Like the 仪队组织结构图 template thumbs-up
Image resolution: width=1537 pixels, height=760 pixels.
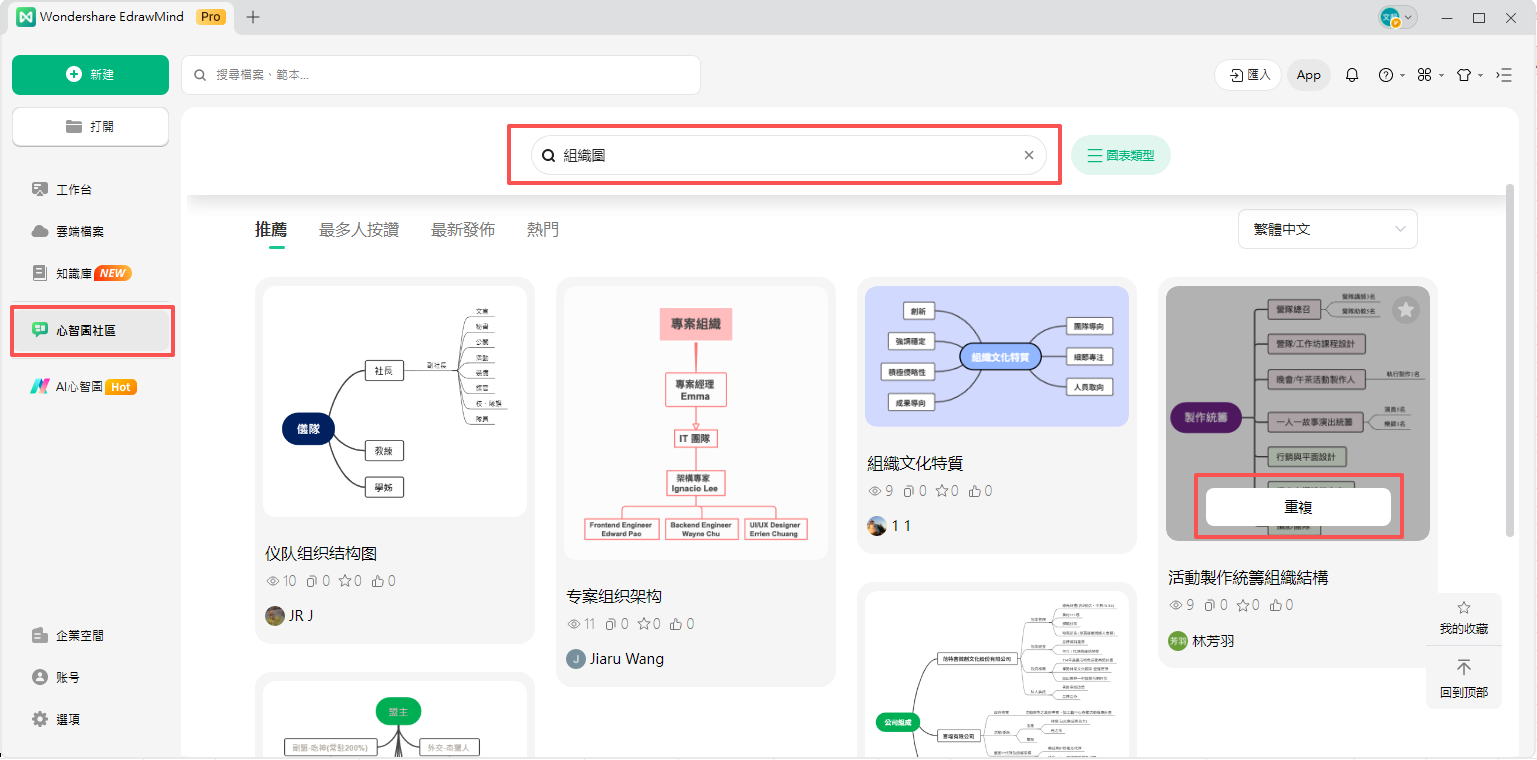coord(377,581)
